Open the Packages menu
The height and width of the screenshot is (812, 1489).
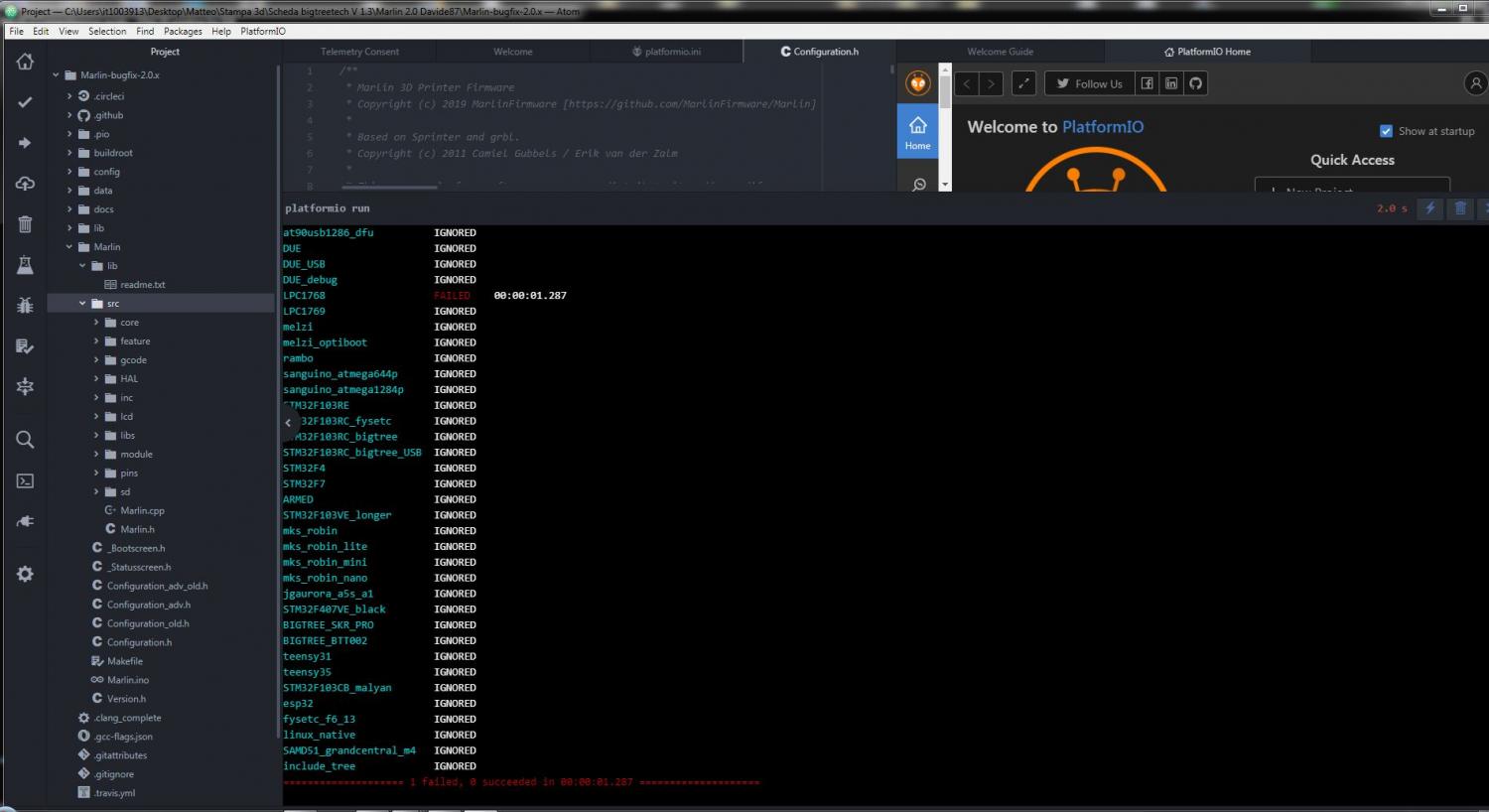[x=183, y=31]
